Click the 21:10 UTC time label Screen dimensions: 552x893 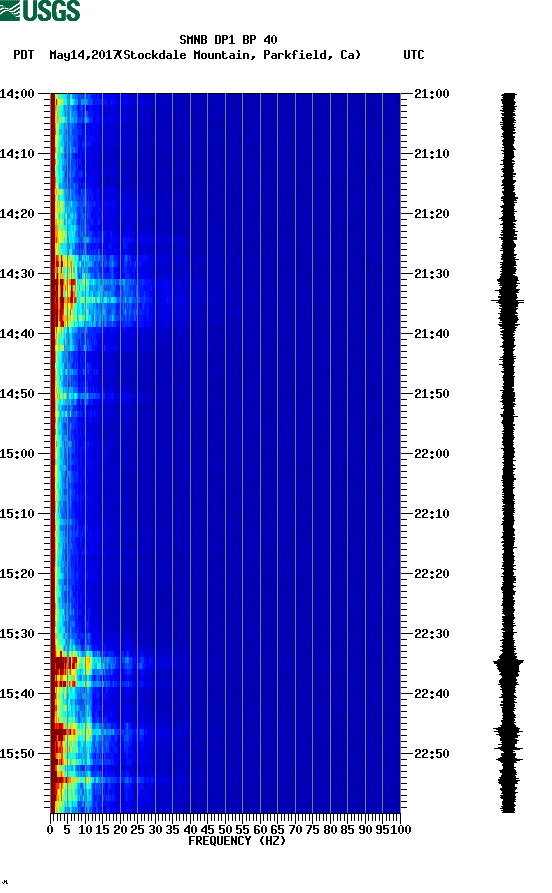tap(432, 154)
